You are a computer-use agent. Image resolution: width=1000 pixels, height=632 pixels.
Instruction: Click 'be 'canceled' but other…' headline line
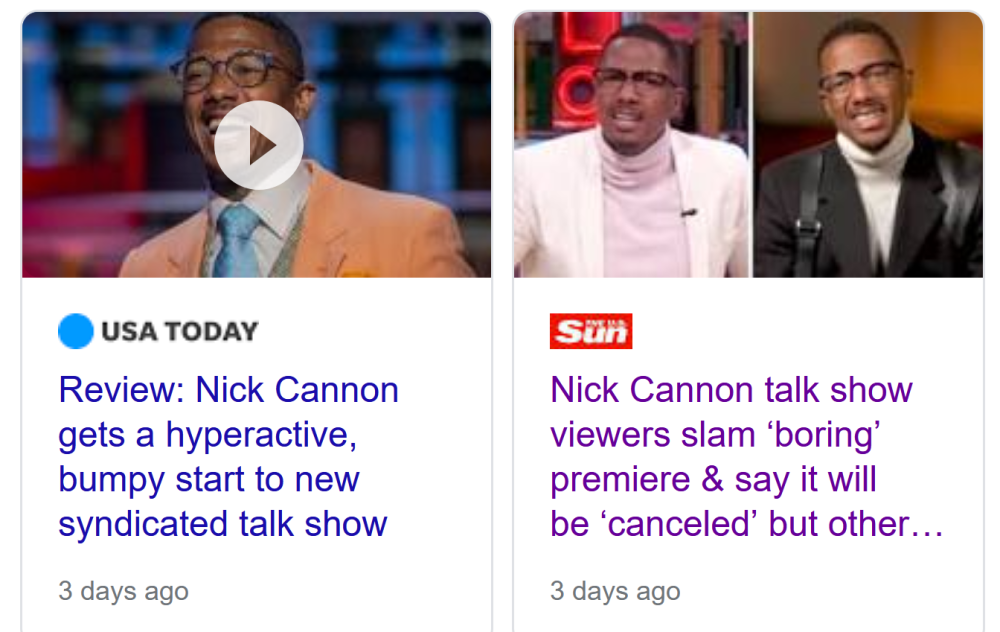746,524
